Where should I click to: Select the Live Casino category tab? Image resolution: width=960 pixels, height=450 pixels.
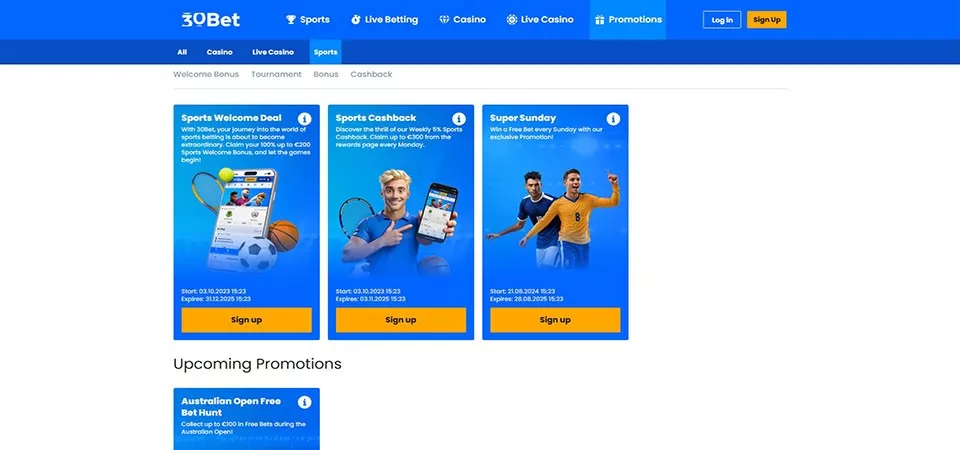pyautogui.click(x=273, y=52)
